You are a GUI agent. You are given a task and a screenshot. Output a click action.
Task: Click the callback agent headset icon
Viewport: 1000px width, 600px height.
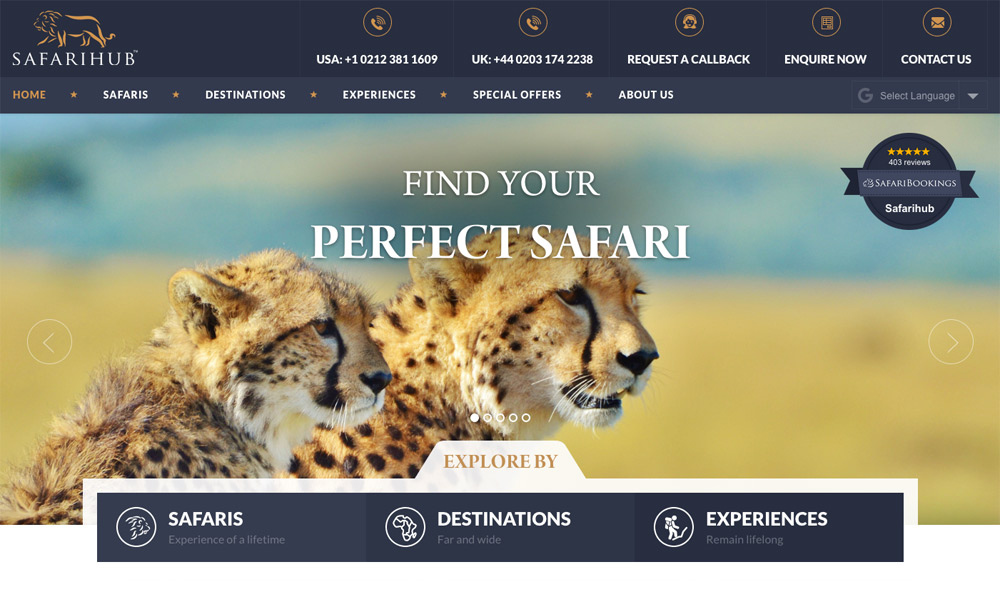coord(689,22)
